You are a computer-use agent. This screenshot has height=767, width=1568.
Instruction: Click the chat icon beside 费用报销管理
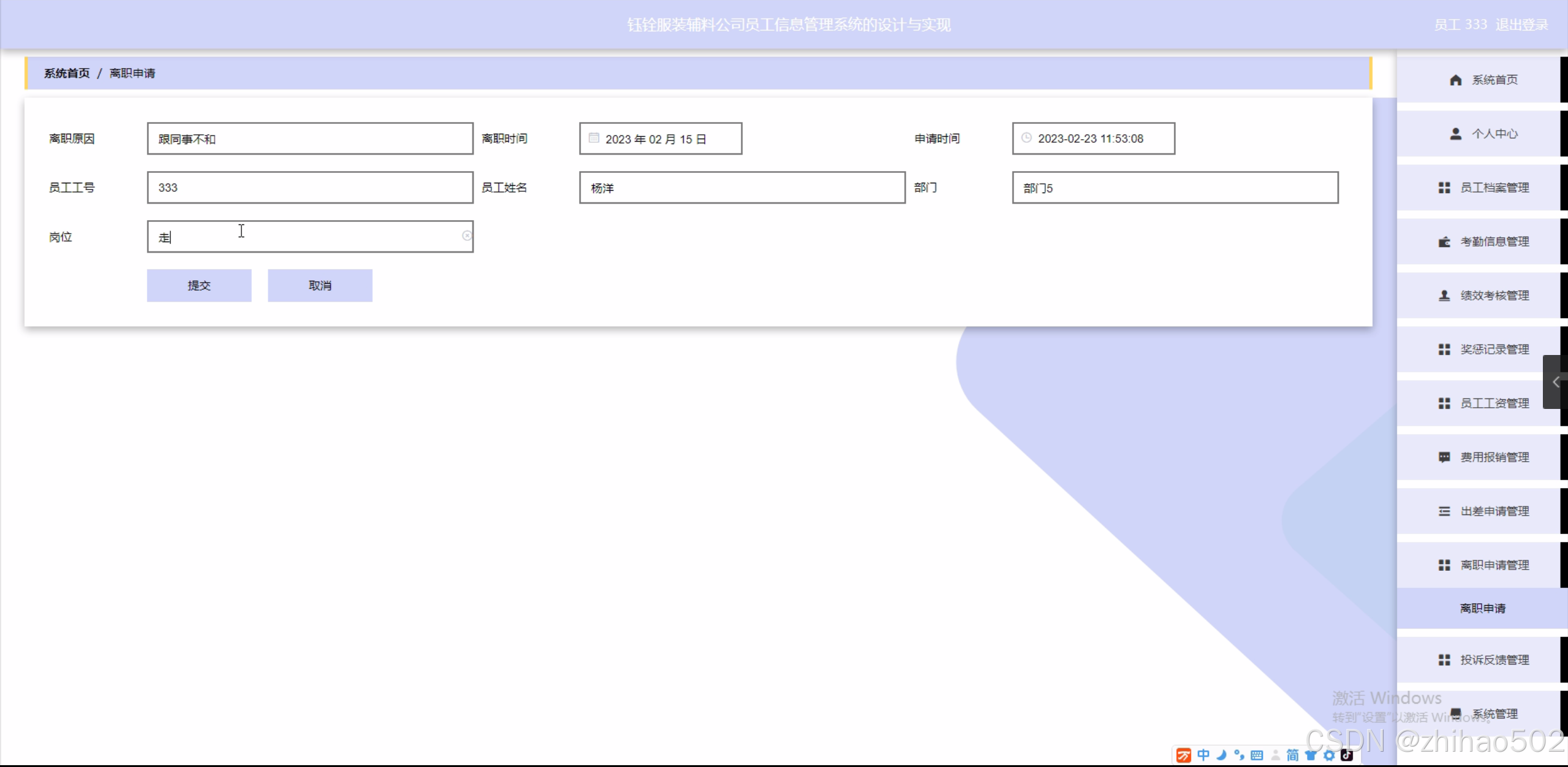click(x=1444, y=457)
